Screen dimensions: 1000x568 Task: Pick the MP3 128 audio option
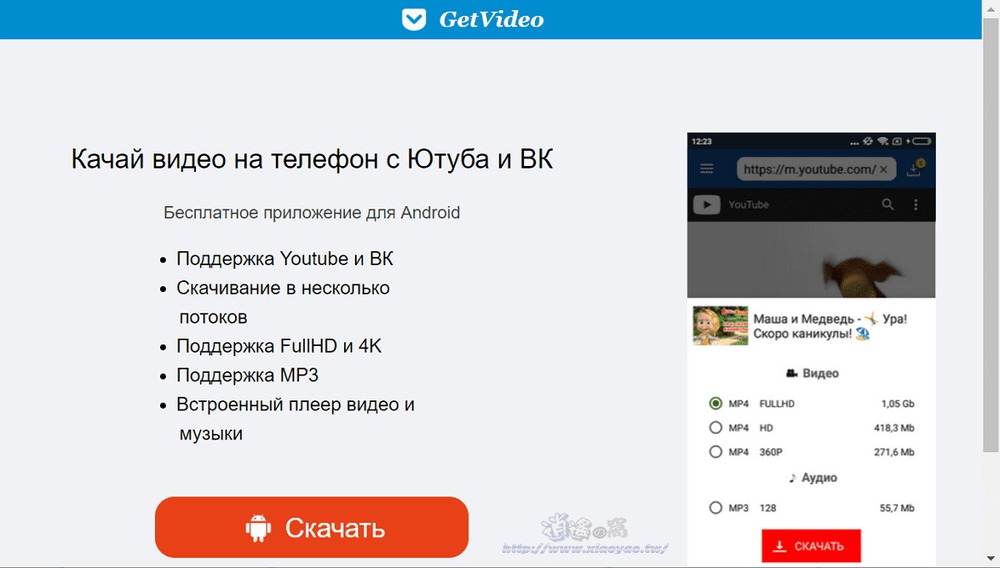tap(715, 508)
